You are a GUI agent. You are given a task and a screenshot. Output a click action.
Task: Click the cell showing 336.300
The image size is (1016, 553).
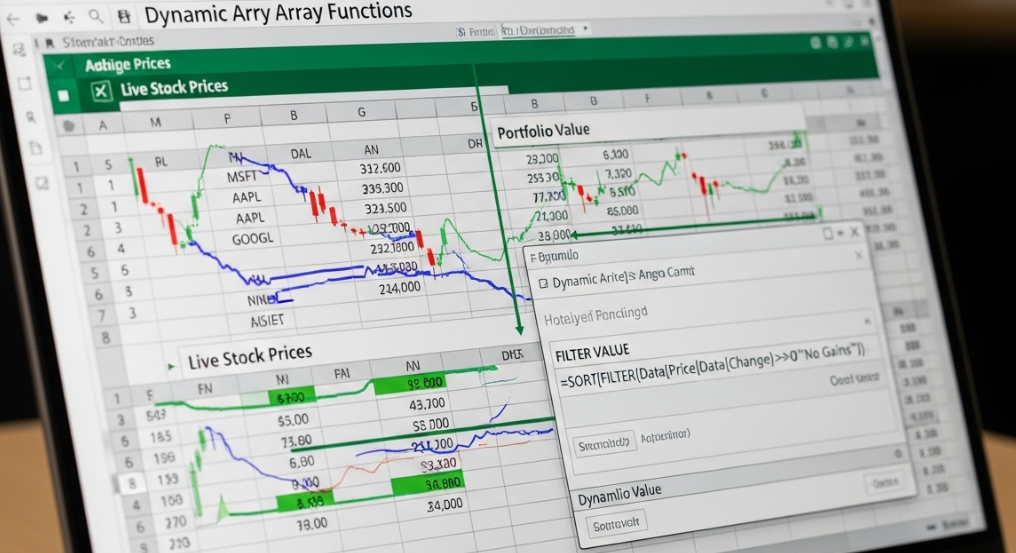point(382,189)
